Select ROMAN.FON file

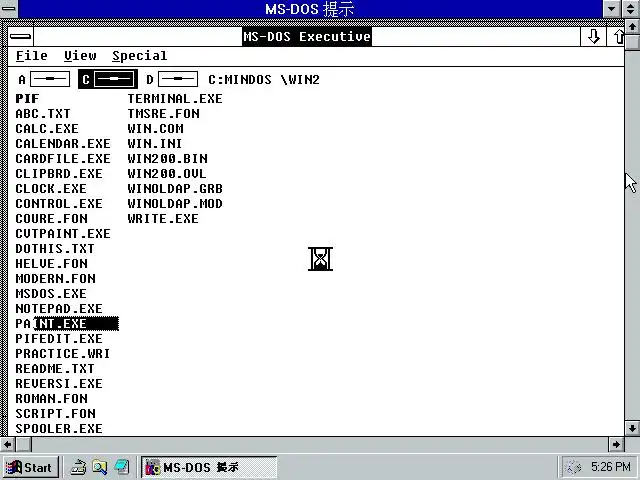(x=51, y=399)
